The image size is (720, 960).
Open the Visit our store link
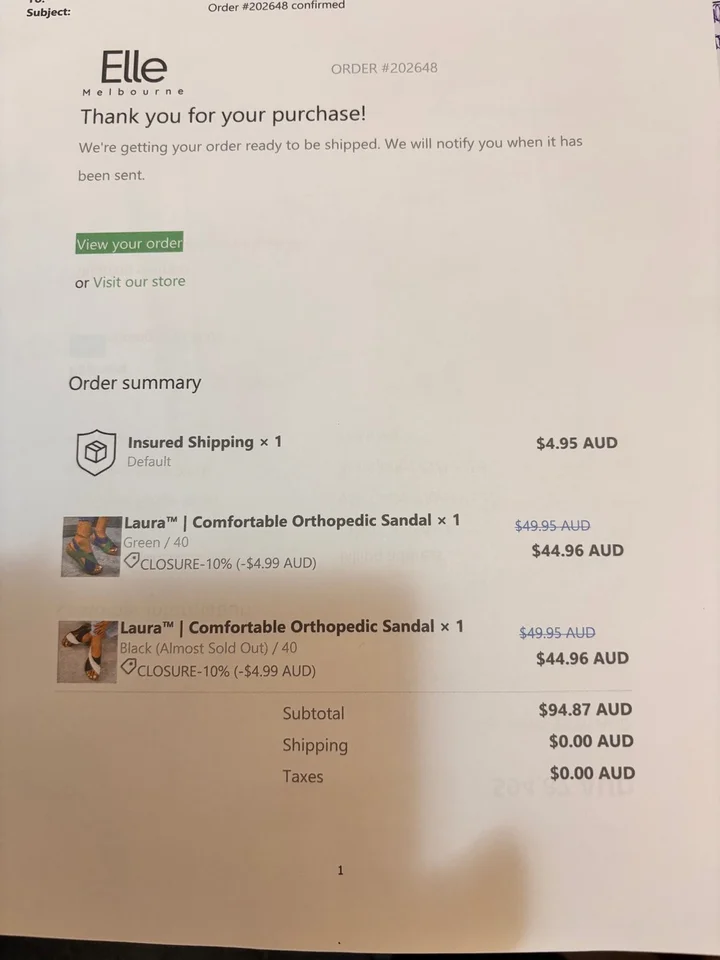(139, 282)
